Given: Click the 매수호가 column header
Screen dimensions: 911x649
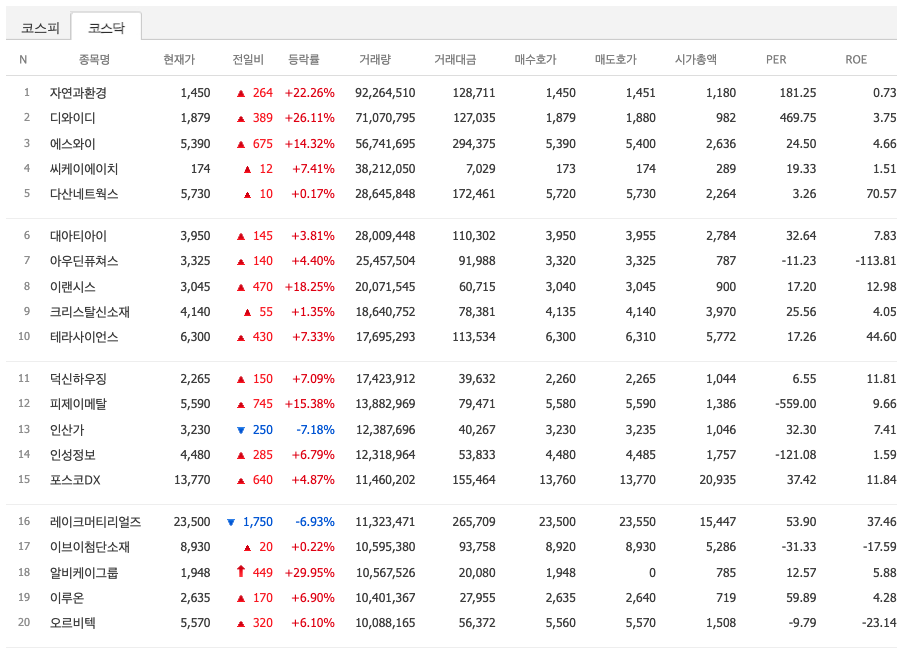Looking at the screenshot, I should coord(535,59).
